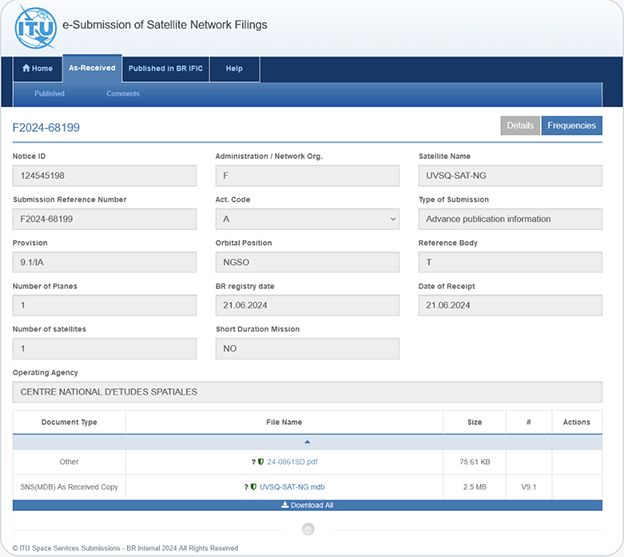
Task: Click the Details button
Action: (520, 126)
